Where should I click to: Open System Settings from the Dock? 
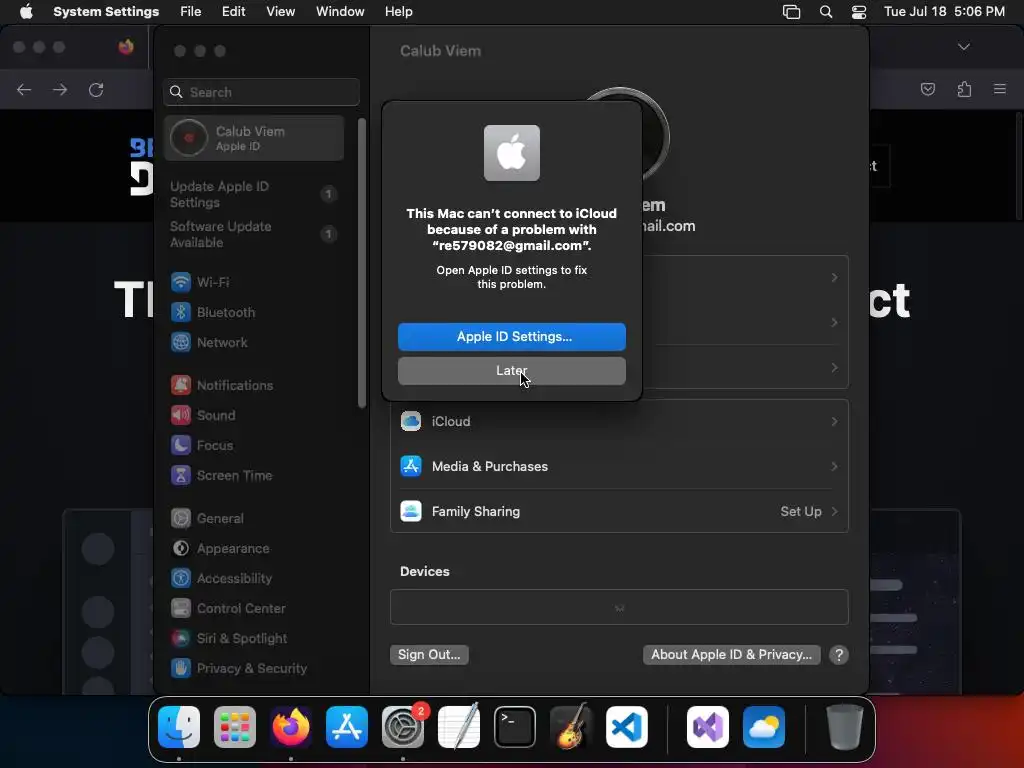403,727
